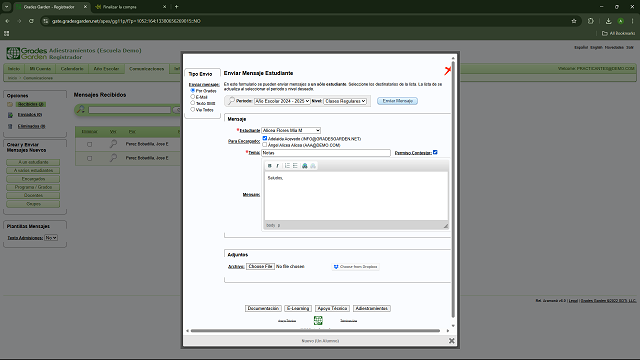Open the Estudiante selection dropdown

pyautogui.click(x=291, y=130)
